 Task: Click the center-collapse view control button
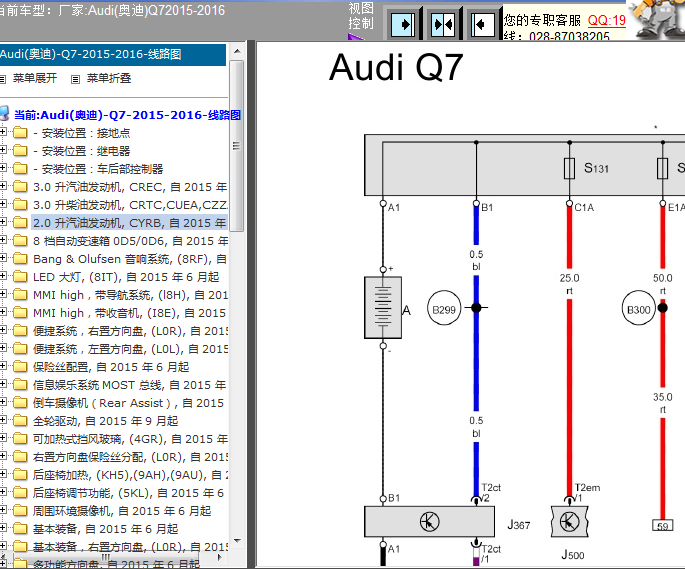click(x=443, y=24)
